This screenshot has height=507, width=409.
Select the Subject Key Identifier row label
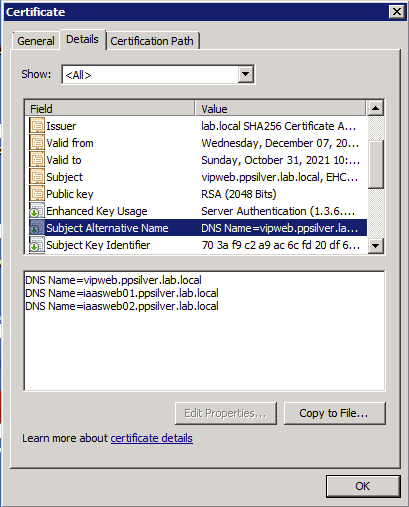pos(98,245)
